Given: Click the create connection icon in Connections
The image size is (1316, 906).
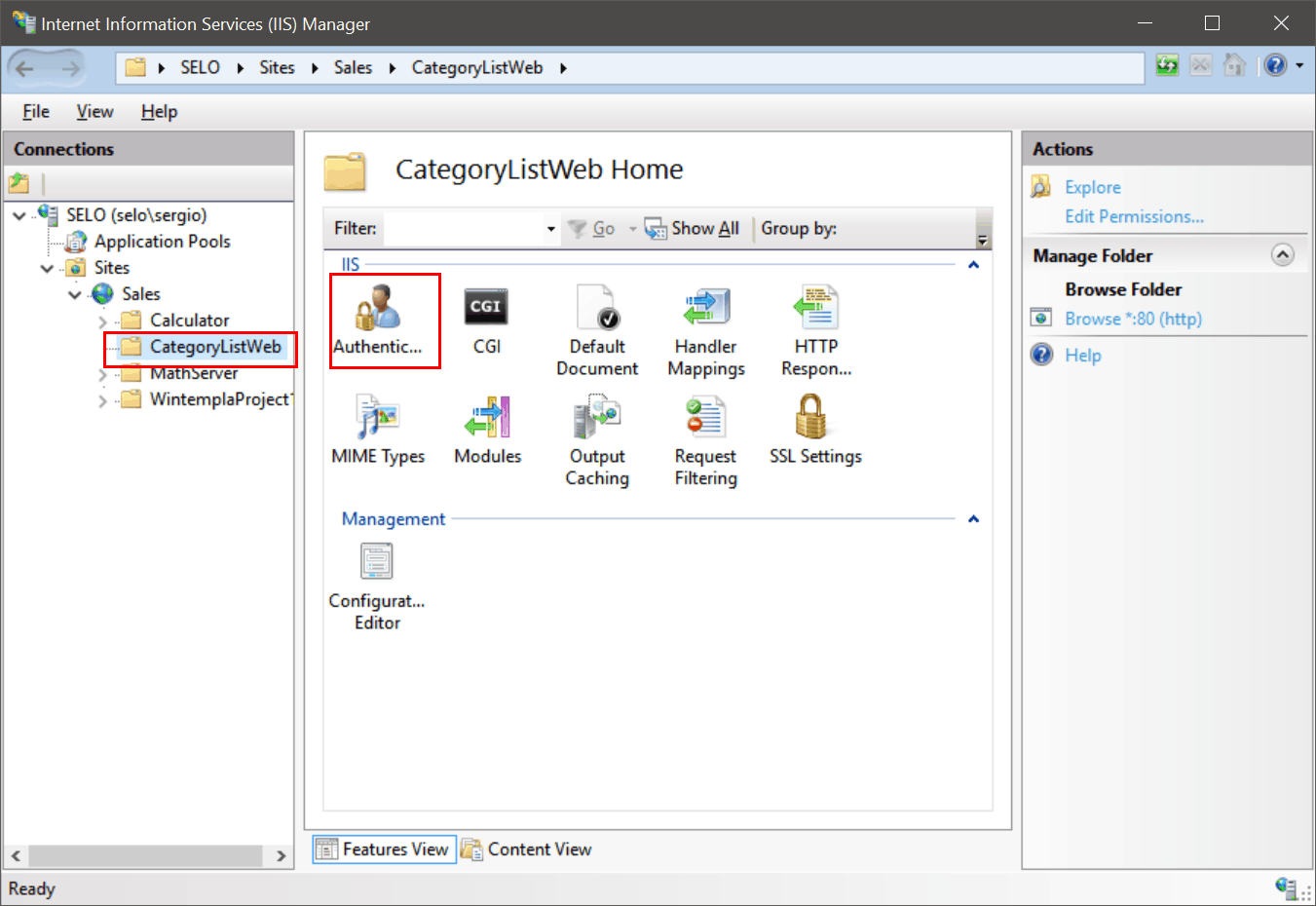Looking at the screenshot, I should (19, 182).
